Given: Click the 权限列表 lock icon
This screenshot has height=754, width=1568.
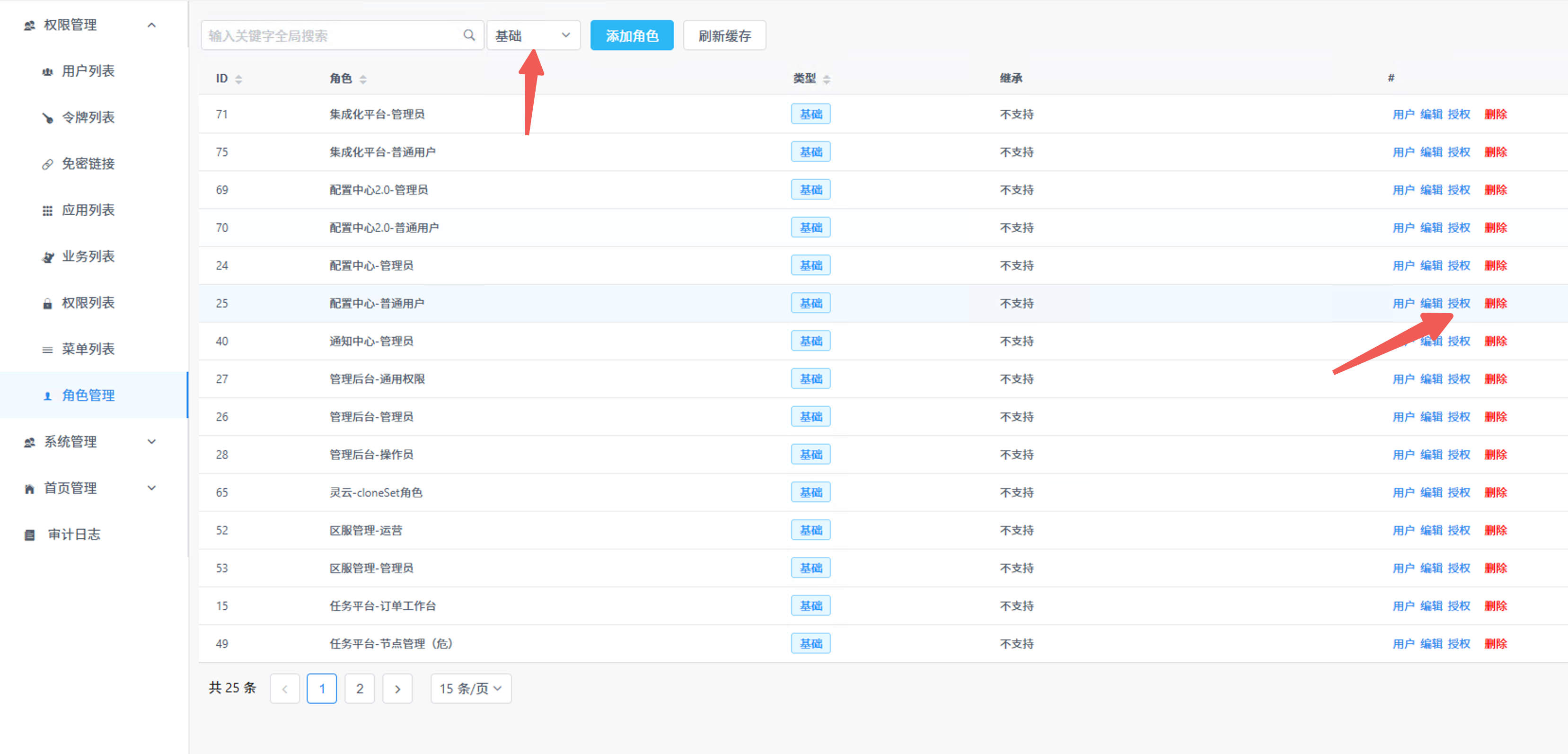Looking at the screenshot, I should tap(47, 303).
